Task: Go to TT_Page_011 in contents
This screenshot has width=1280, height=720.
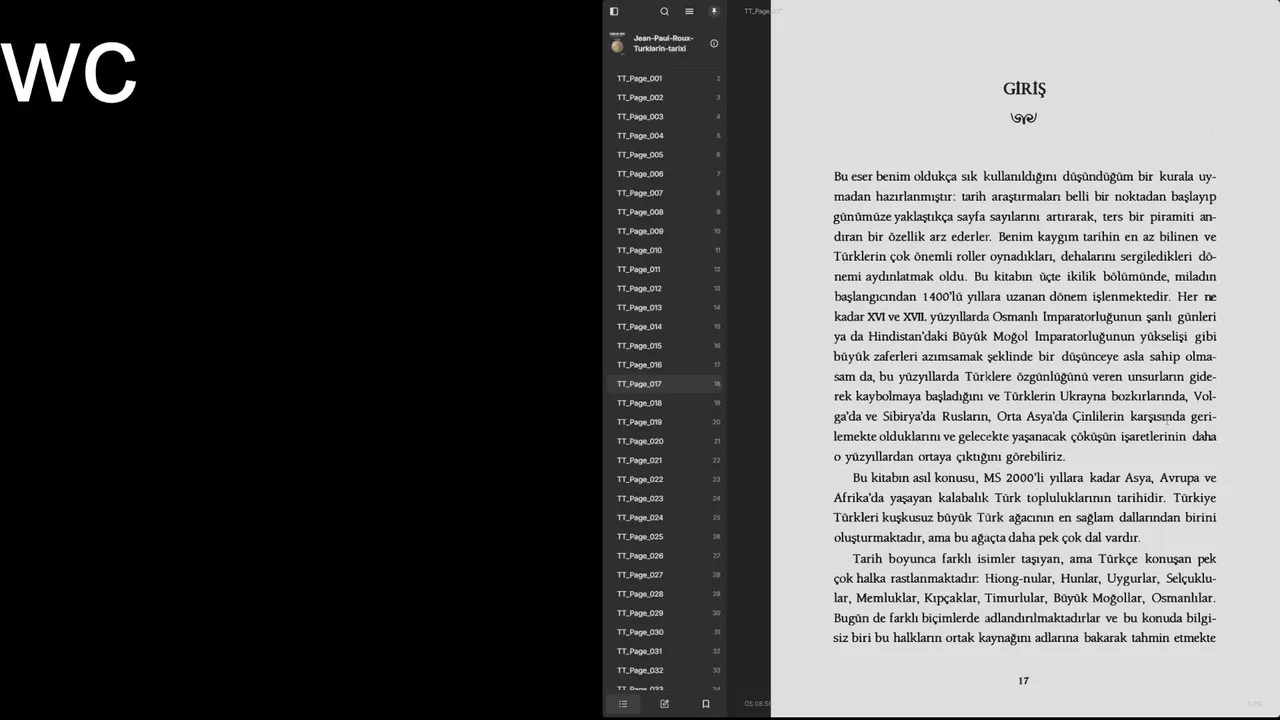Action: 665,269
